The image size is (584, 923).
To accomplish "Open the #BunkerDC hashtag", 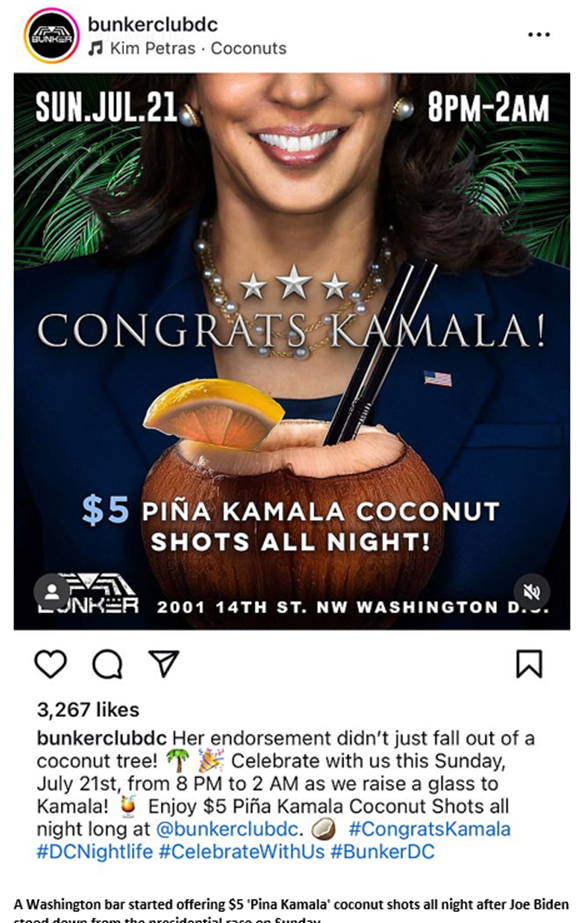I will (x=383, y=852).
